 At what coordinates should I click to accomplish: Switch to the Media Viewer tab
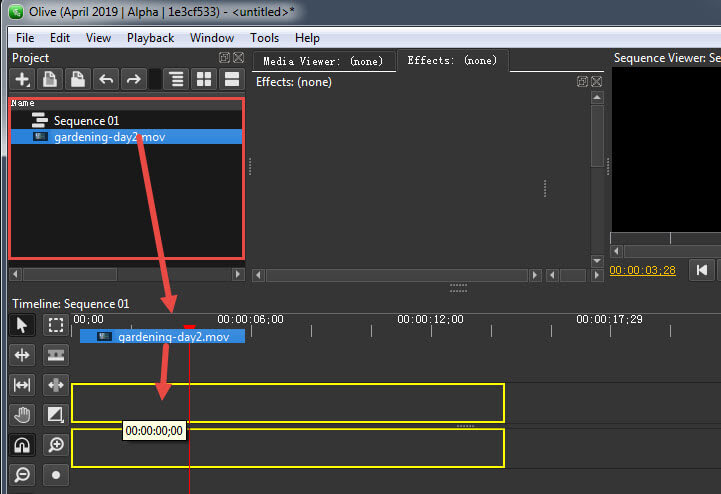pyautogui.click(x=323, y=61)
